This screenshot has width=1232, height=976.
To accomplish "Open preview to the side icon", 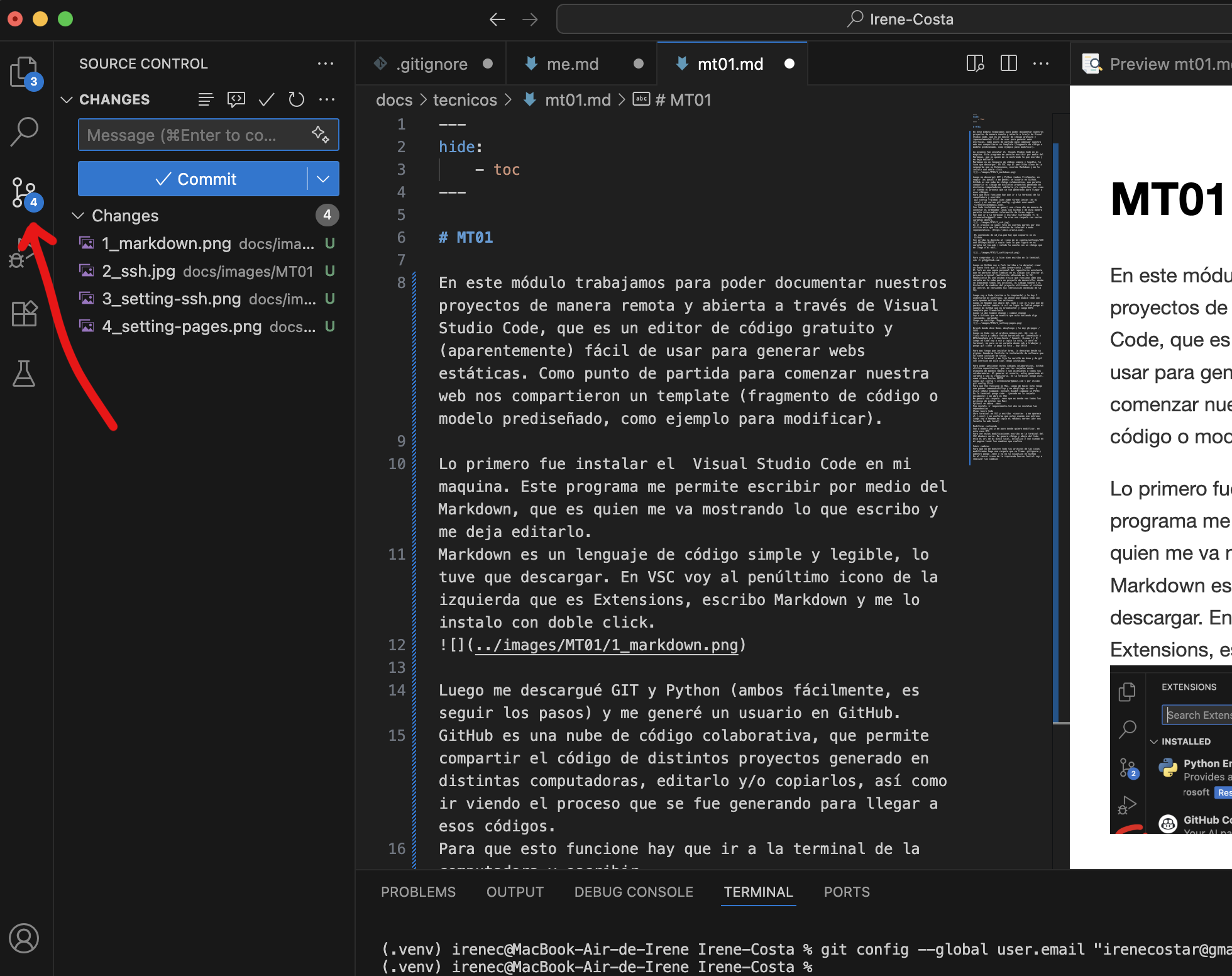I will pyautogui.click(x=975, y=64).
